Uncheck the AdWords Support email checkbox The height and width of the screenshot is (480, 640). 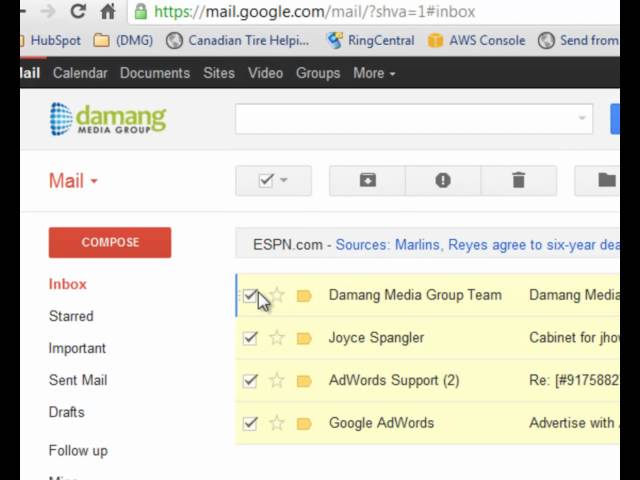(250, 381)
